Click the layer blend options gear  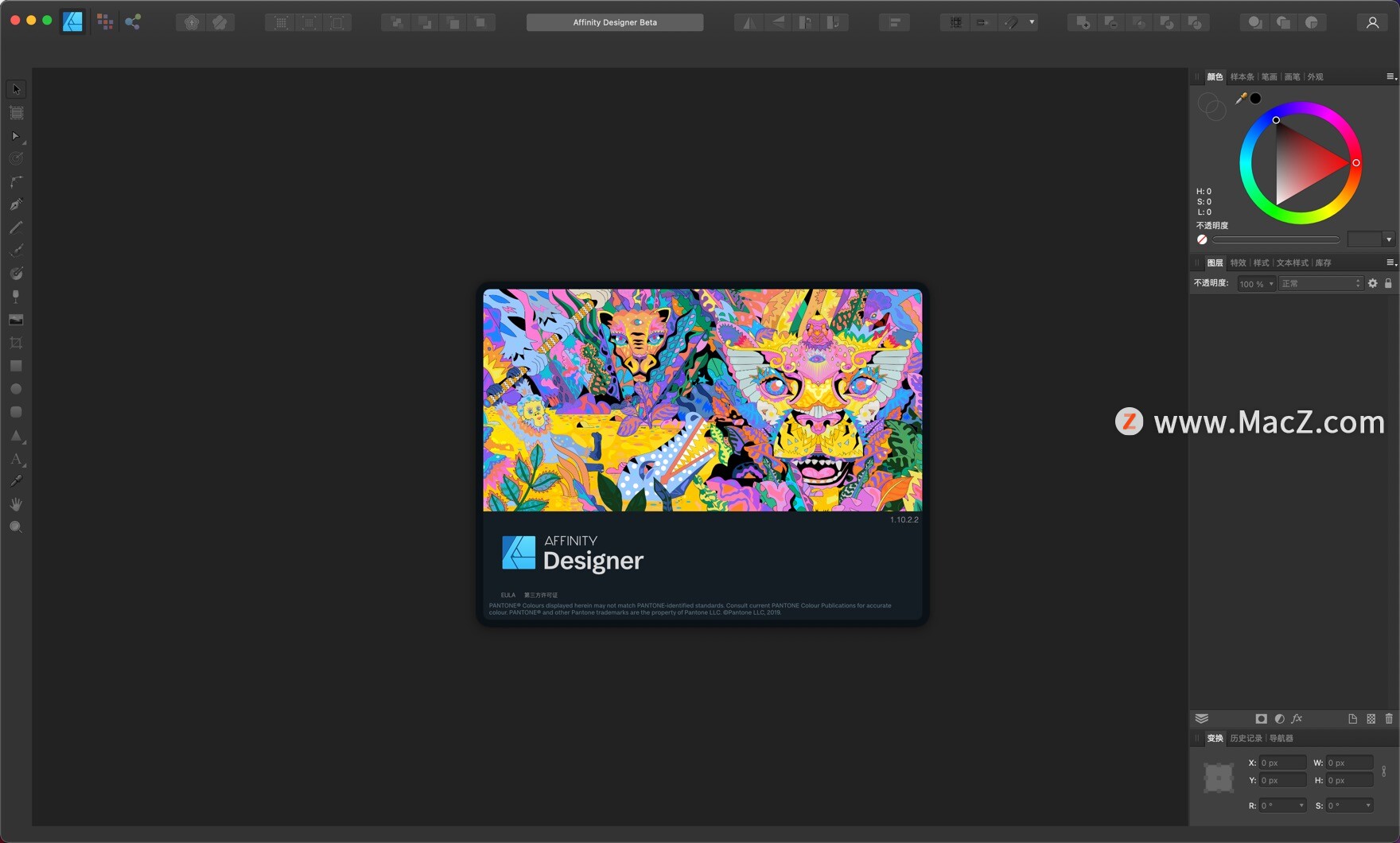1372,283
